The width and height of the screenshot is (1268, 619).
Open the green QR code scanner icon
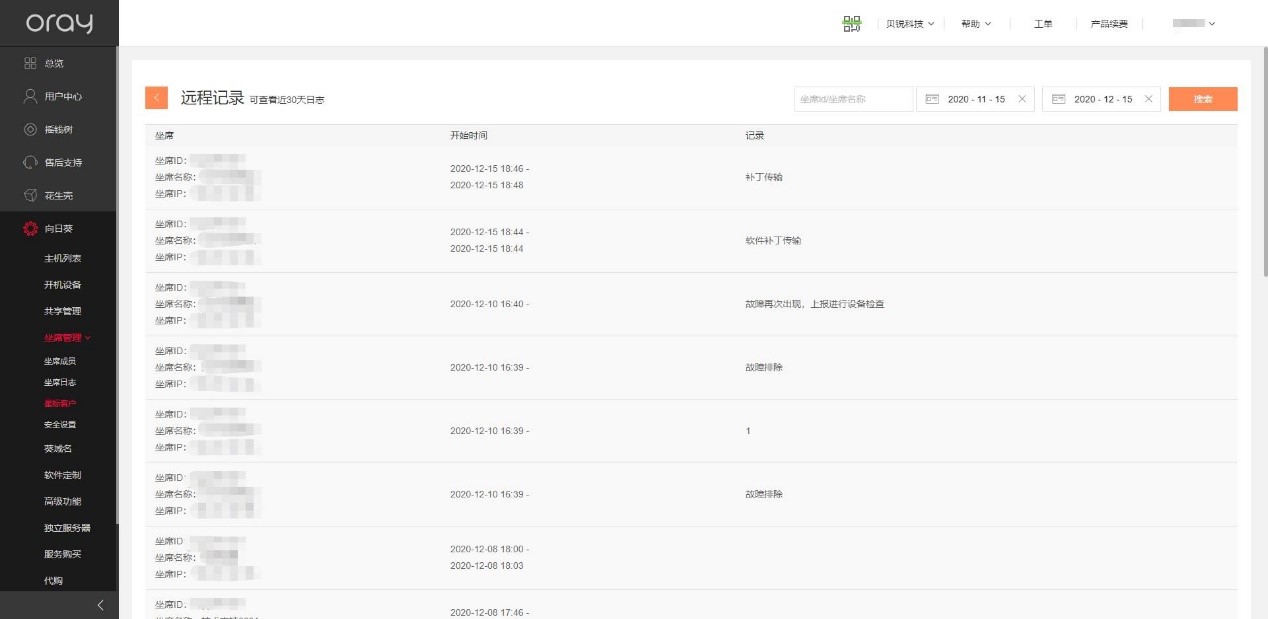tap(852, 23)
